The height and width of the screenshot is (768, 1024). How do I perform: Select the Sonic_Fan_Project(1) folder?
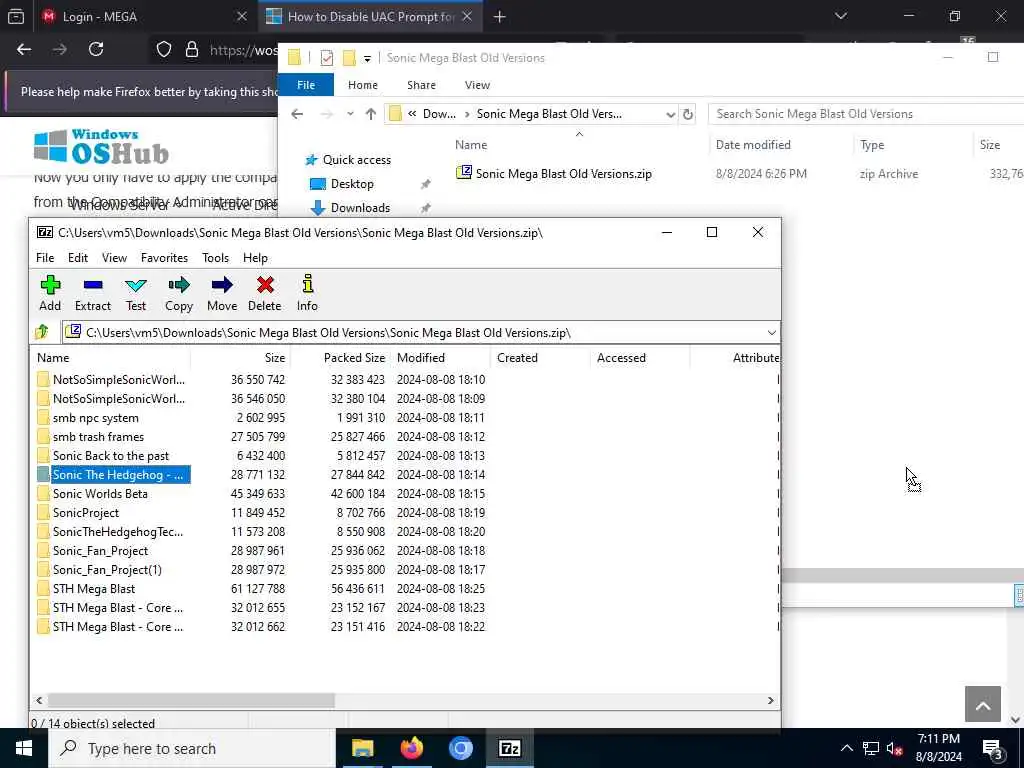click(x=107, y=569)
